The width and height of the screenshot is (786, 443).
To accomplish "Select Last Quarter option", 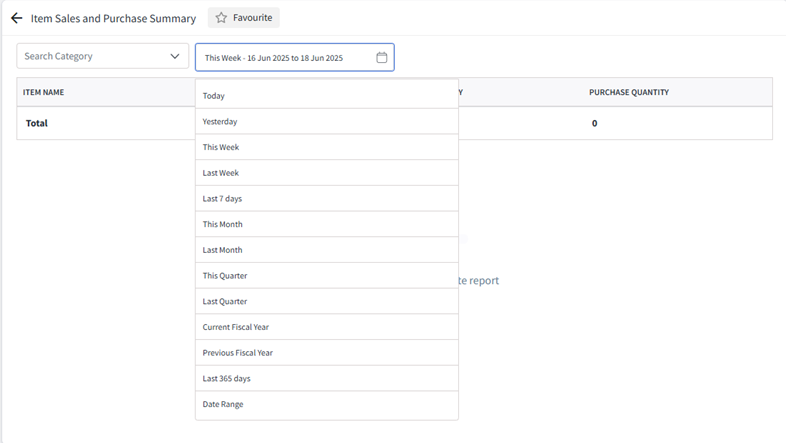I will click(x=327, y=301).
